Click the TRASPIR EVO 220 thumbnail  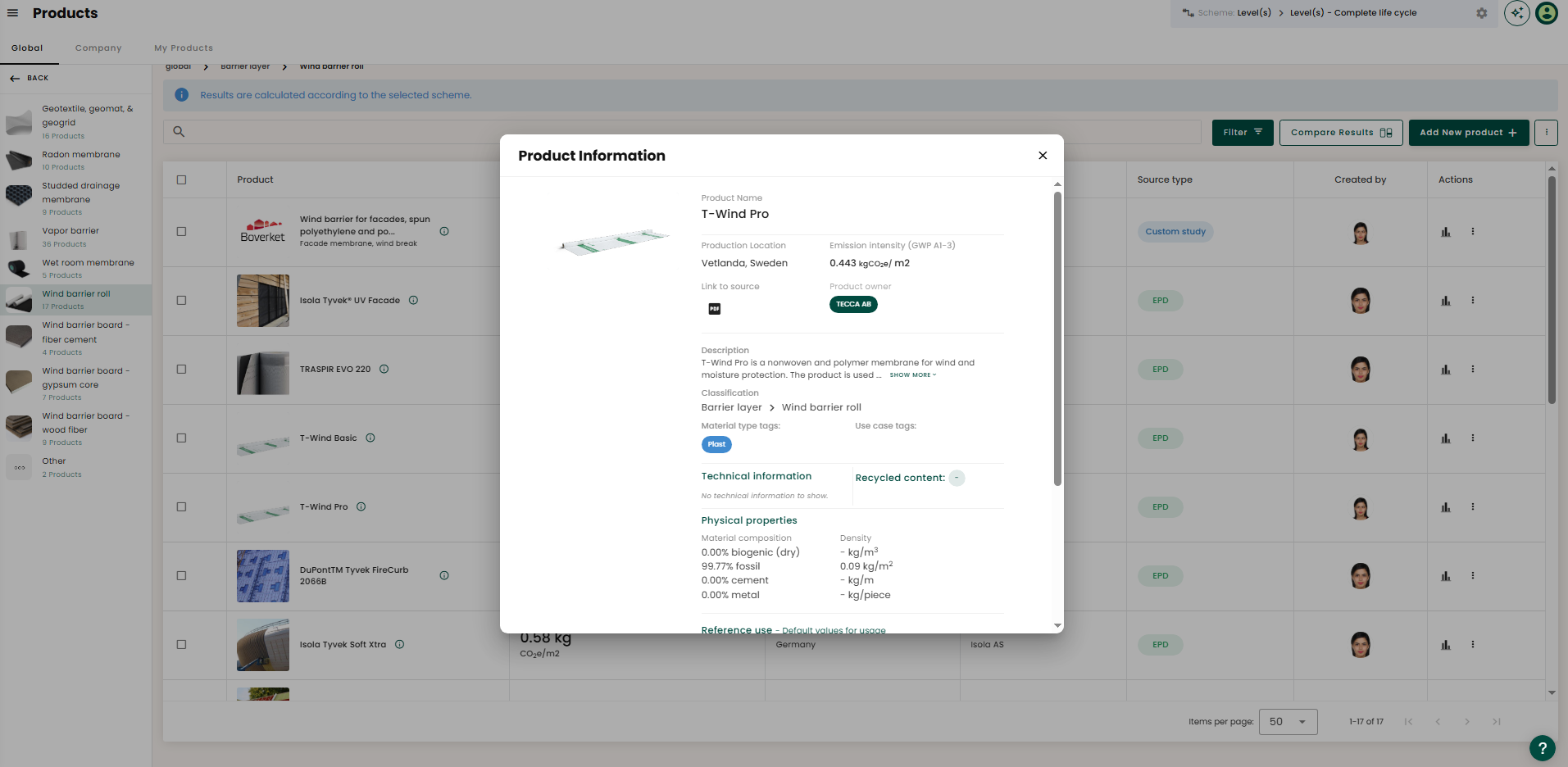[x=263, y=374]
